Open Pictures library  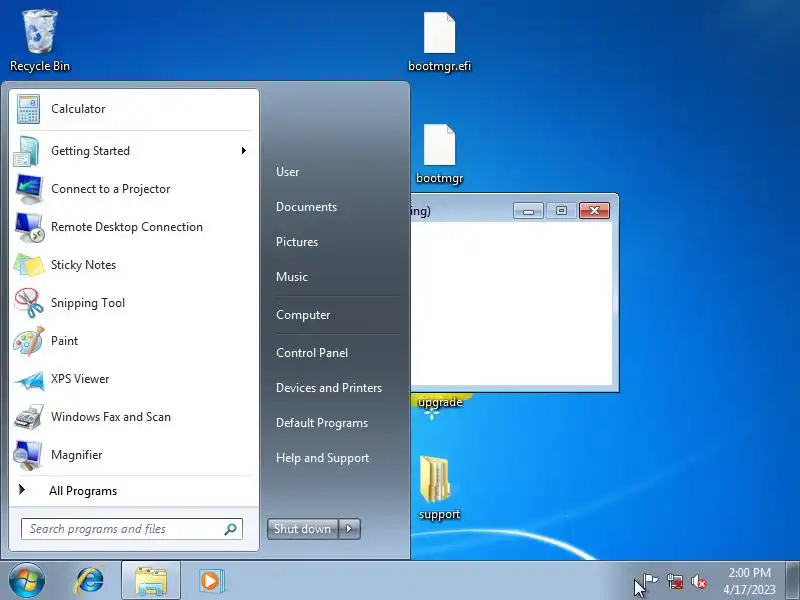point(297,242)
